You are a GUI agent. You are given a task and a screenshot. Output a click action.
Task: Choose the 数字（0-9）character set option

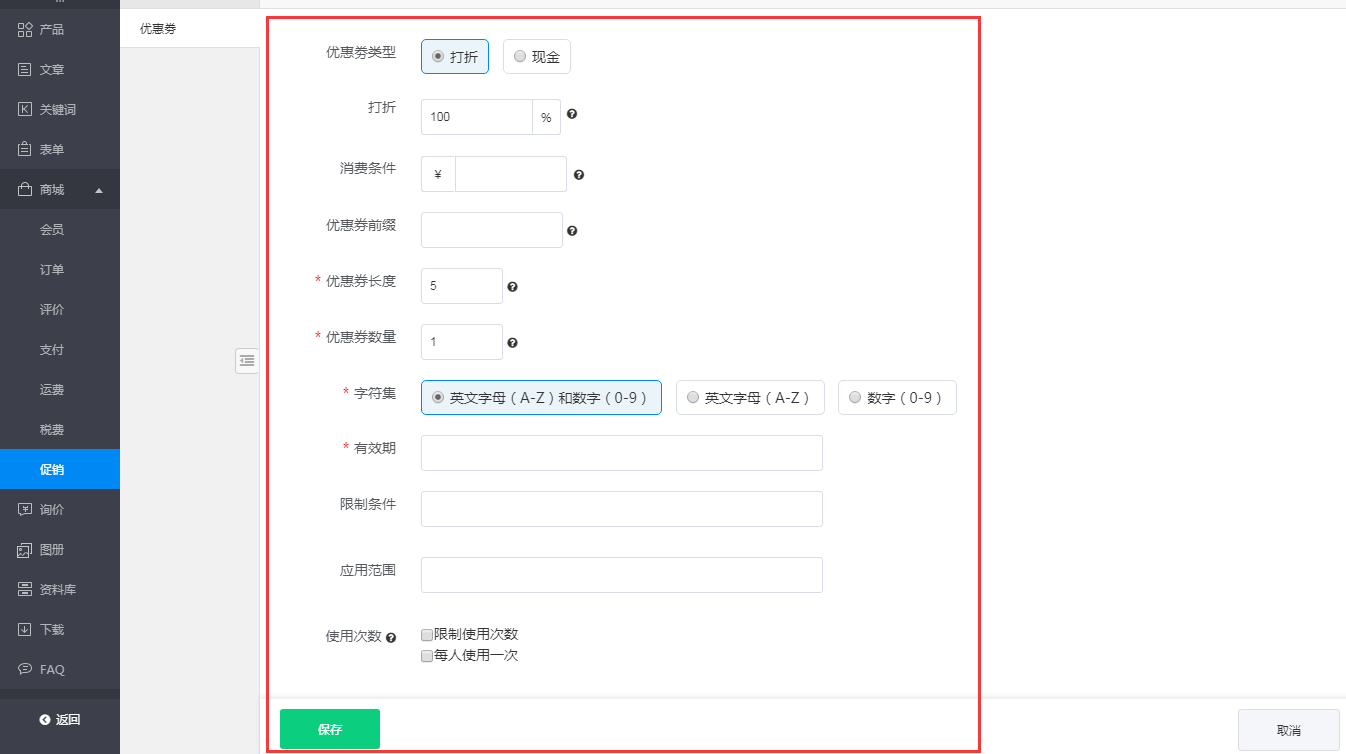point(855,397)
